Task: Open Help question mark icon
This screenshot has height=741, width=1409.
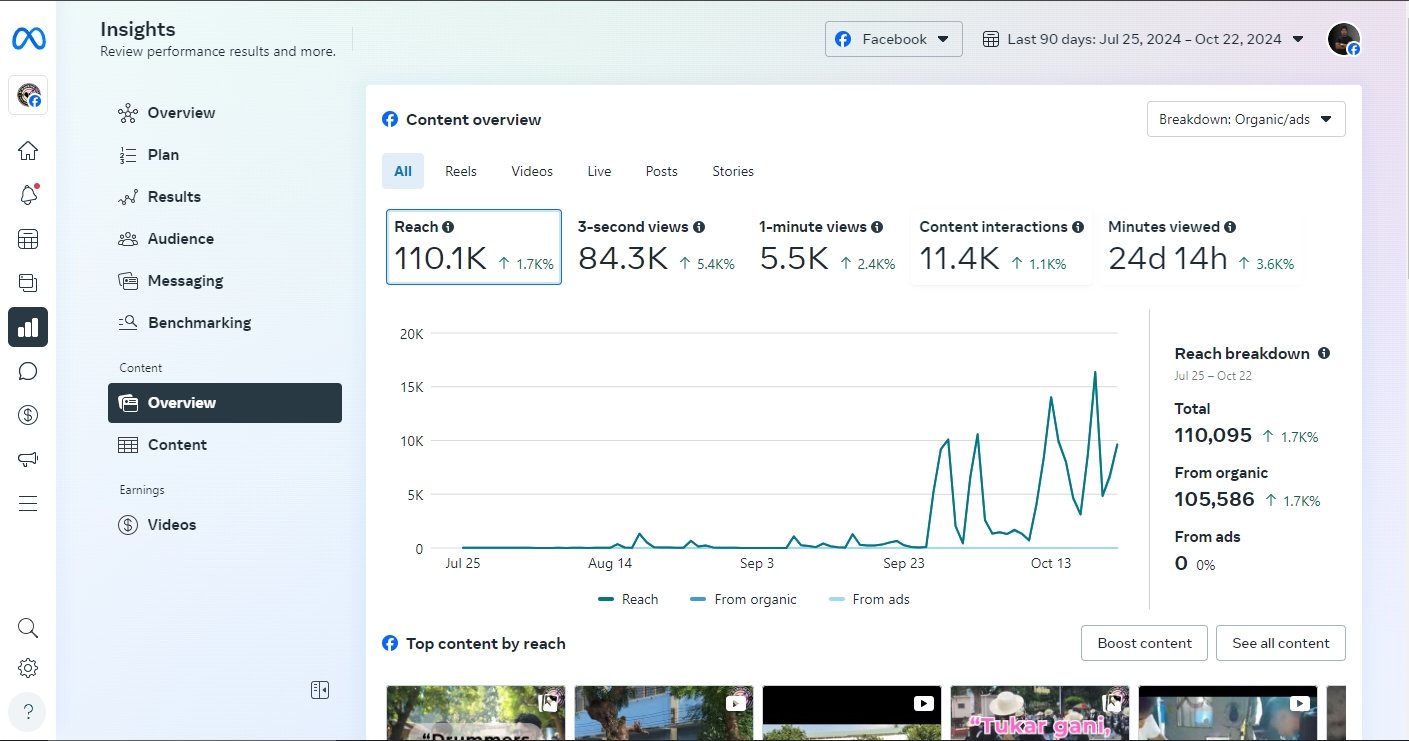Action: [28, 712]
